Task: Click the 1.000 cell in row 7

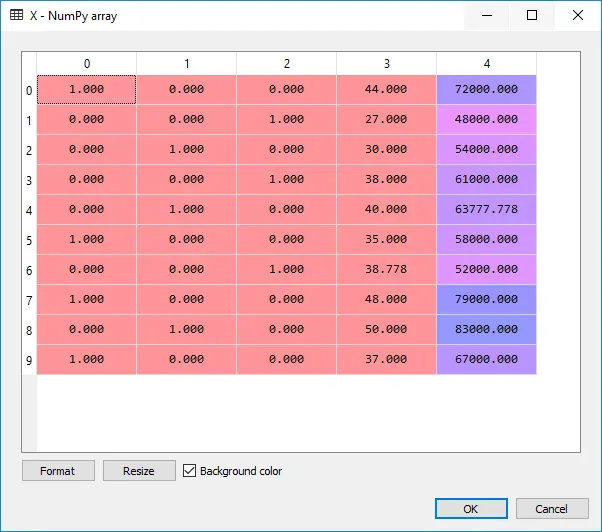Action: point(86,299)
